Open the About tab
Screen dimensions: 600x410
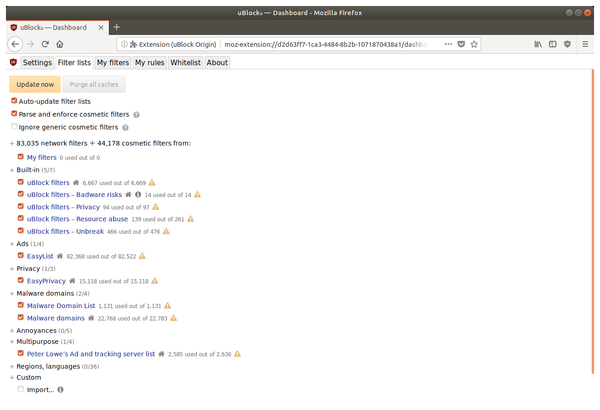pos(217,62)
